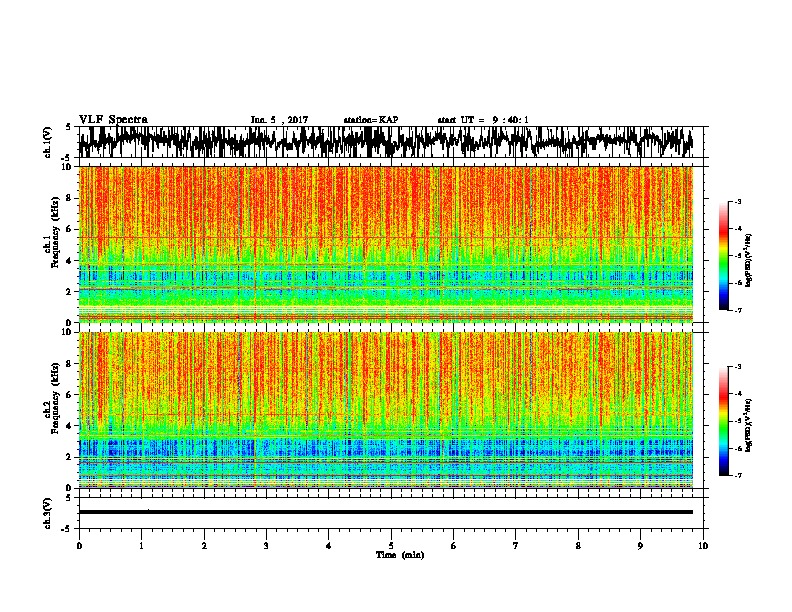Click the "ch.1(V)" waveform axis label
The width and height of the screenshot is (792, 612).
coord(47,142)
